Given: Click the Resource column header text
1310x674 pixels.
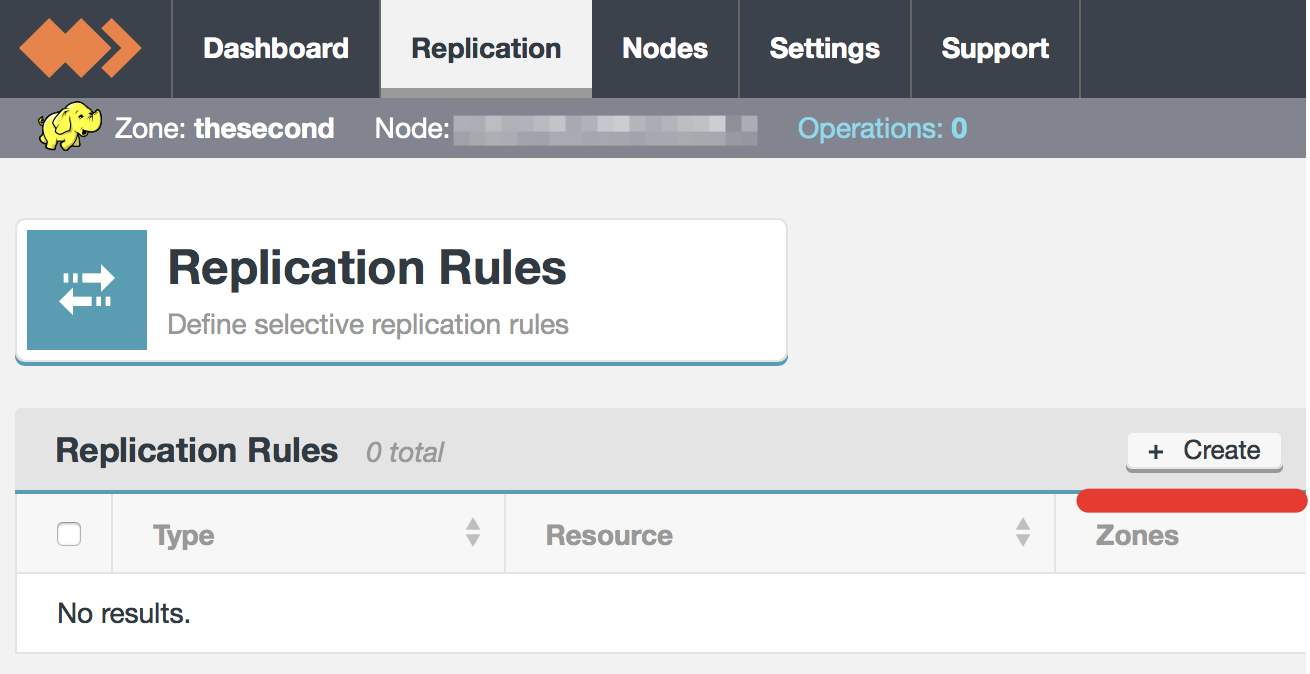Looking at the screenshot, I should tap(609, 536).
